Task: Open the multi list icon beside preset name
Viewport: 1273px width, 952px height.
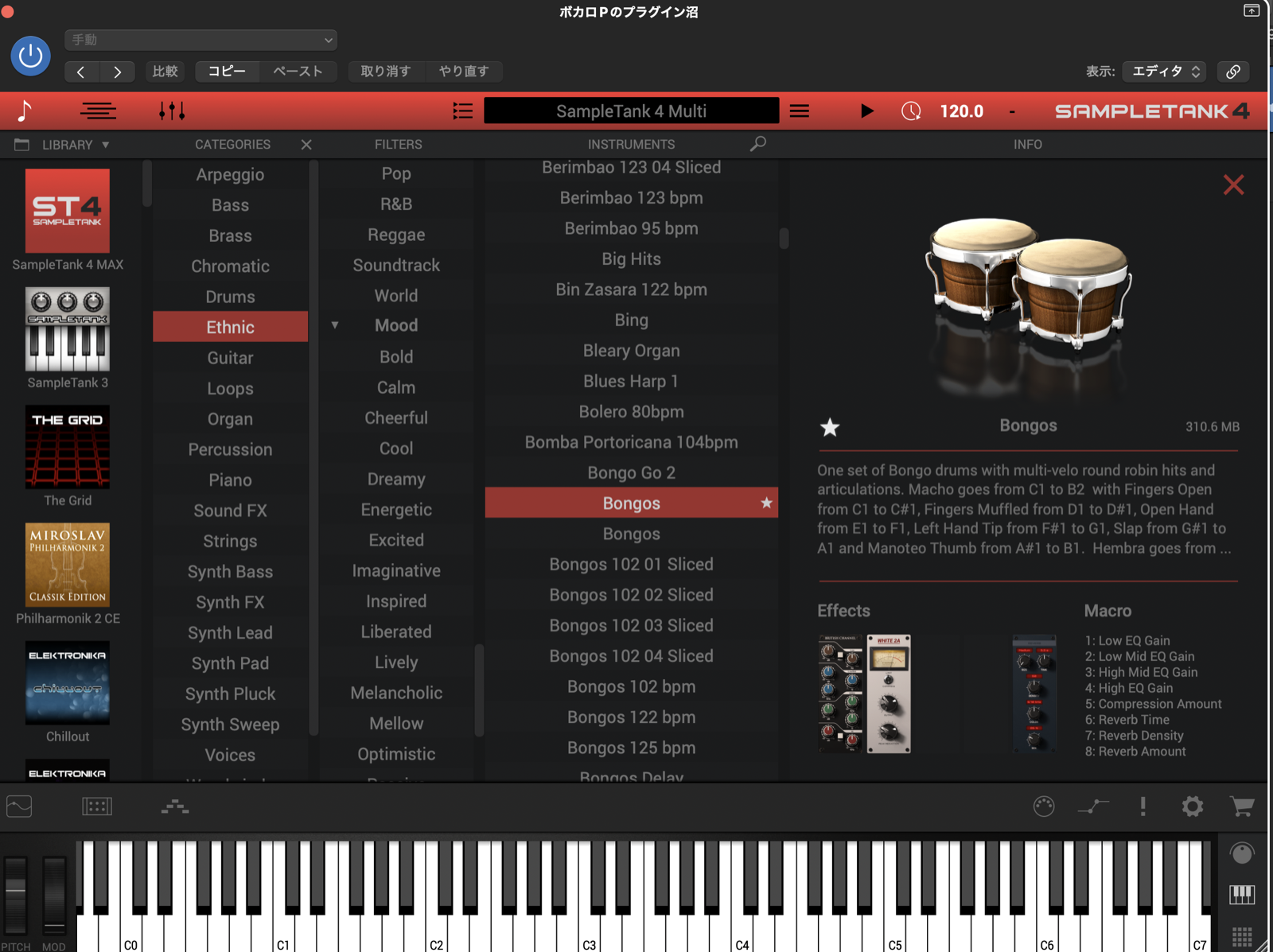Action: pyautogui.click(x=462, y=111)
